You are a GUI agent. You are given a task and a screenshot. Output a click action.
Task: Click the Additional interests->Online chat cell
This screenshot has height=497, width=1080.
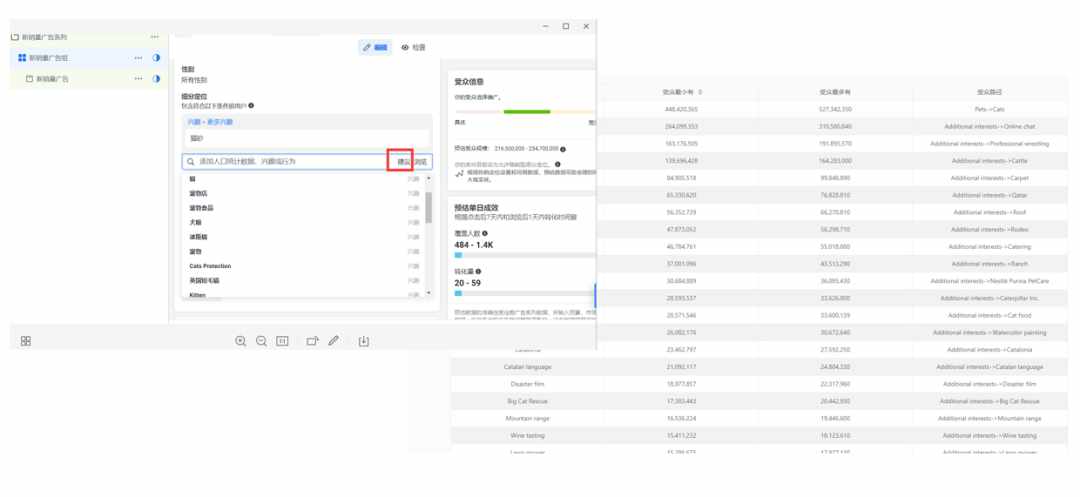989,127
